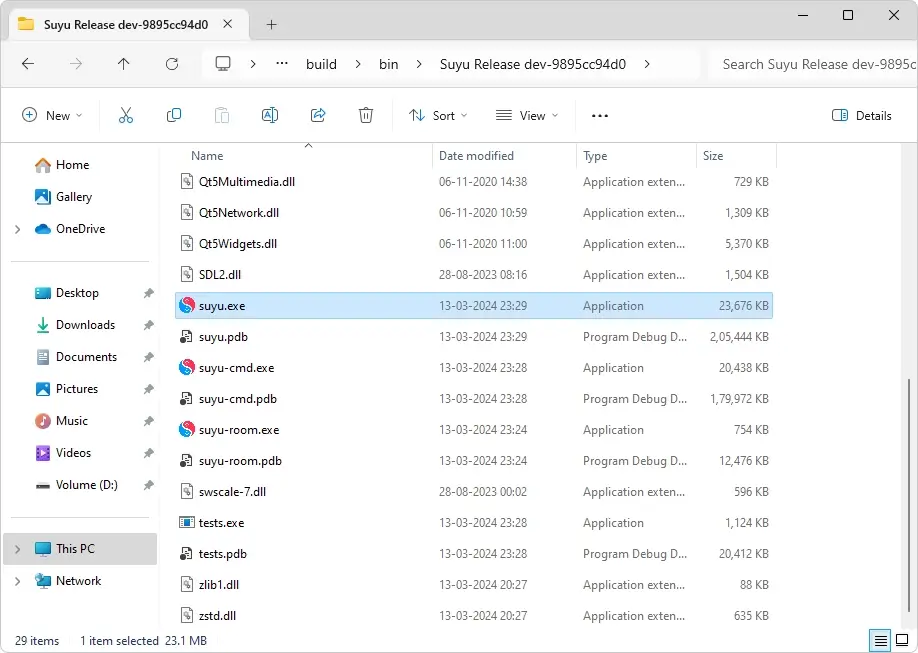Open the See more ellipsis menu
Screen dimensions: 918x653
pos(600,116)
